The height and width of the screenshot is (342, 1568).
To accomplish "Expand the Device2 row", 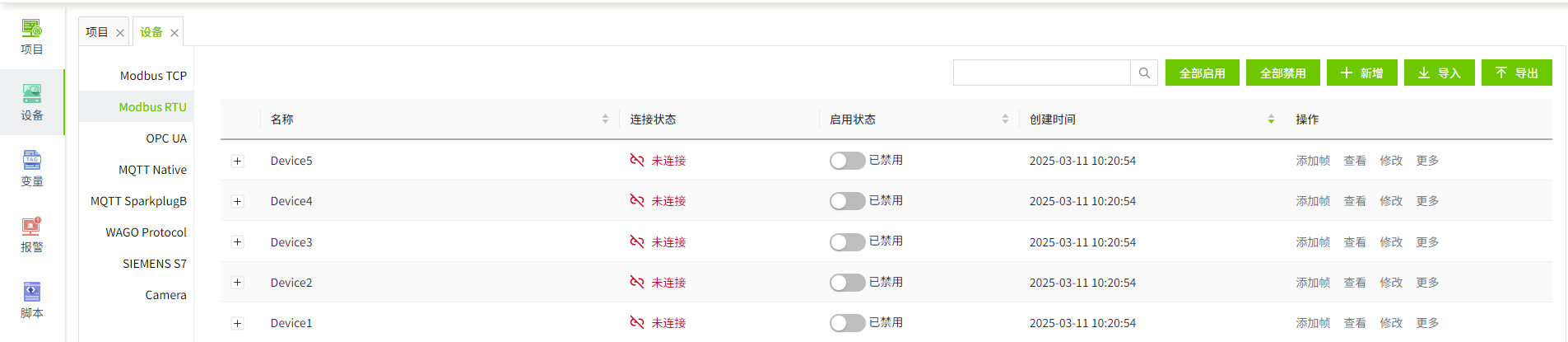I will click(x=238, y=283).
